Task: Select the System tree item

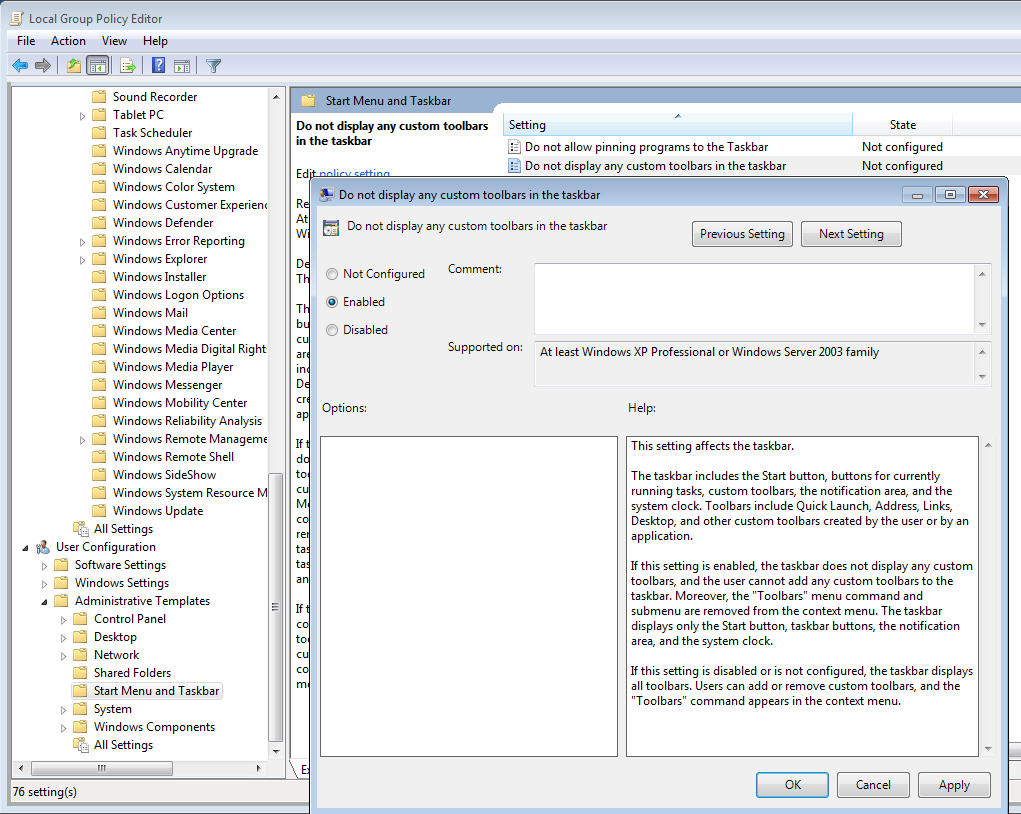Action: (x=113, y=709)
